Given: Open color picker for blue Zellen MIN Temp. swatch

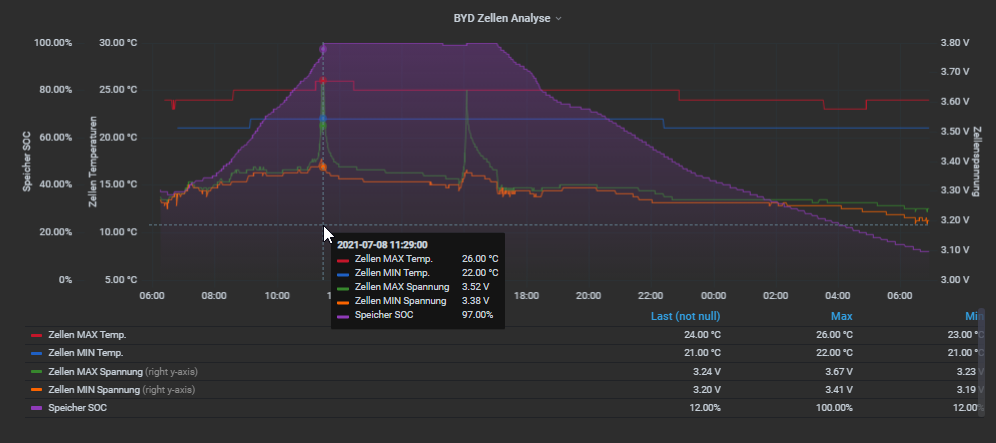Looking at the screenshot, I should [36, 353].
